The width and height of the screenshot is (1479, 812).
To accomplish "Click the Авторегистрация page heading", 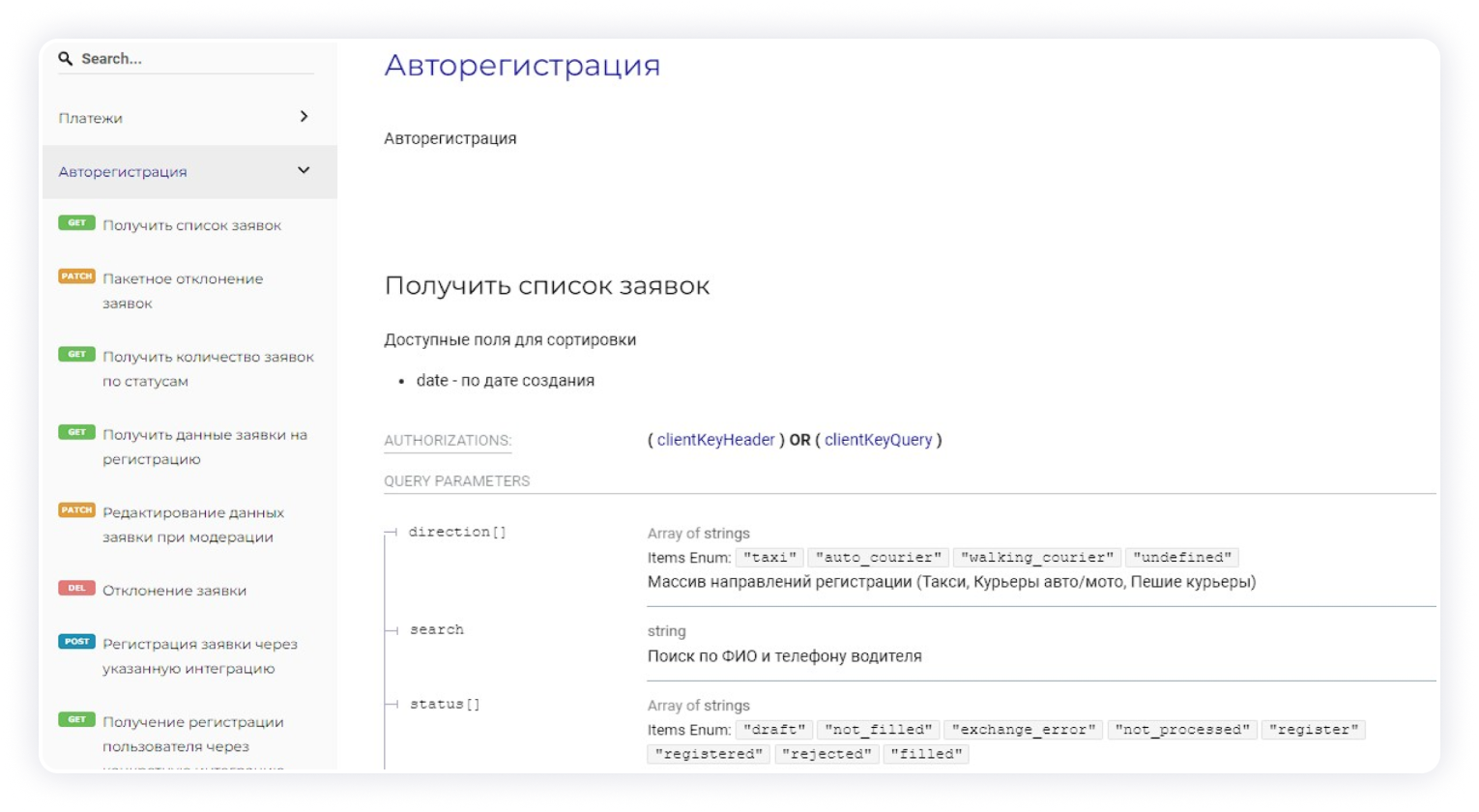I will point(522,66).
